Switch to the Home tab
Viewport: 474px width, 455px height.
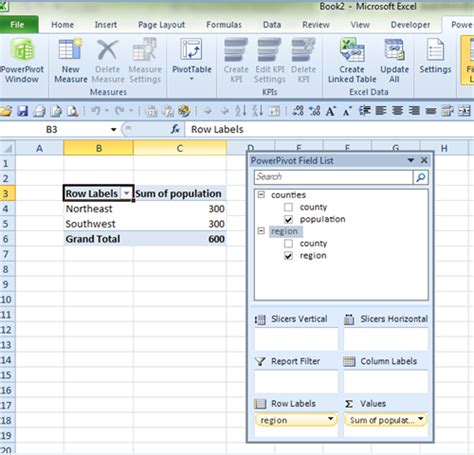coord(62,25)
